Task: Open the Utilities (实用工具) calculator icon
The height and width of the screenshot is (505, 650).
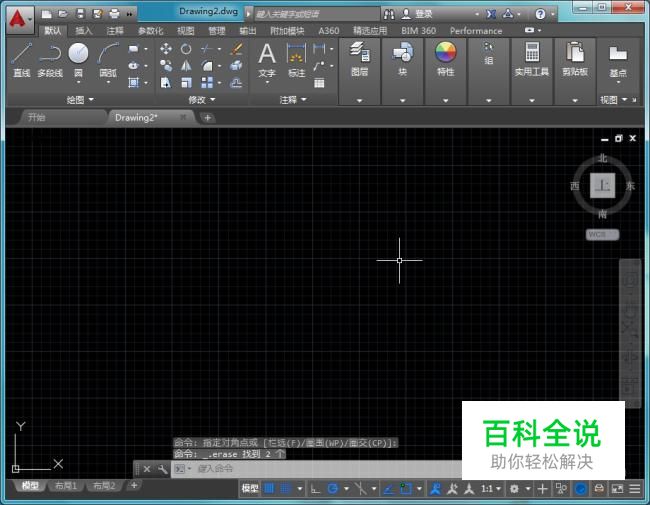Action: 532,54
